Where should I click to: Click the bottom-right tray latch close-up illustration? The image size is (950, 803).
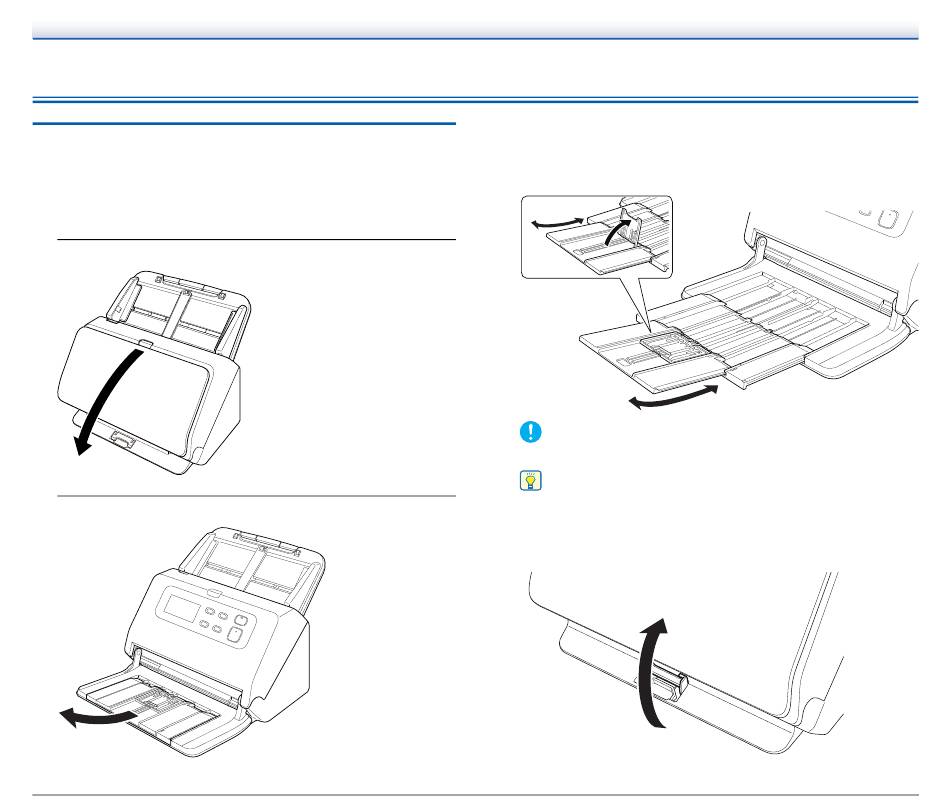[x=686, y=662]
